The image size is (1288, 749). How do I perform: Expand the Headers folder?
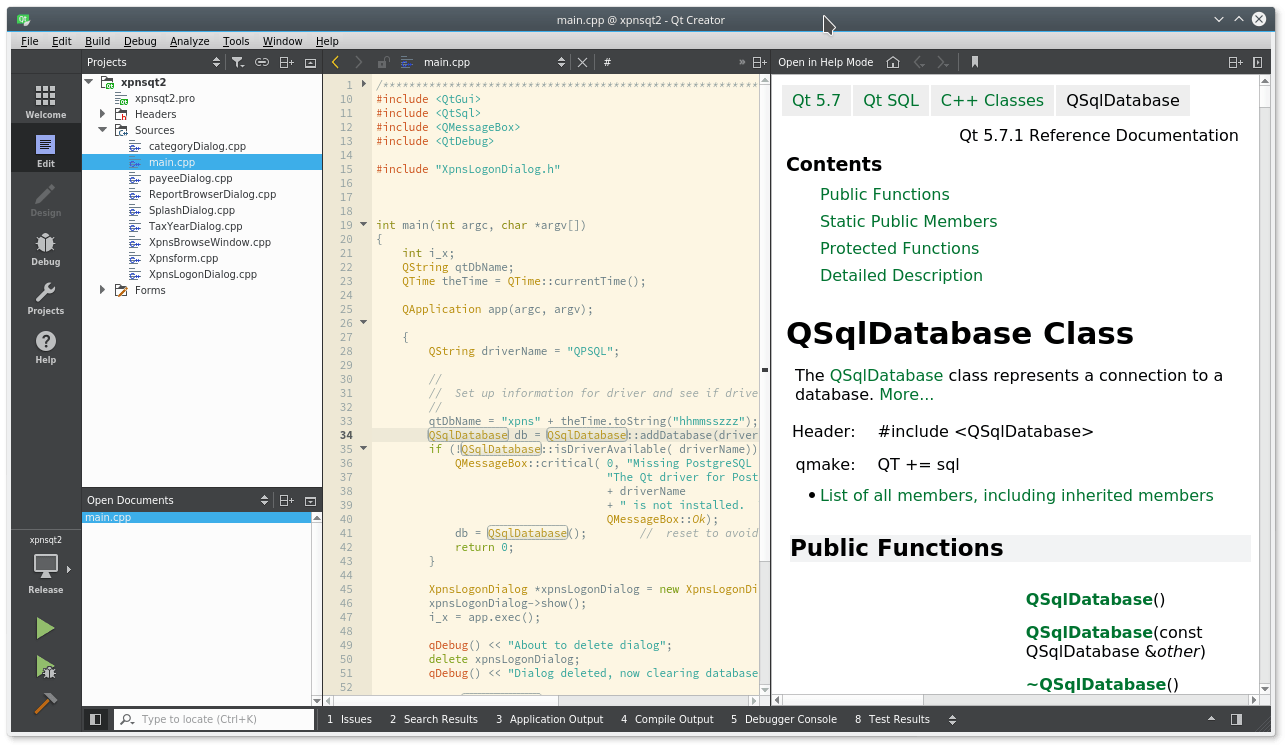pyautogui.click(x=102, y=114)
